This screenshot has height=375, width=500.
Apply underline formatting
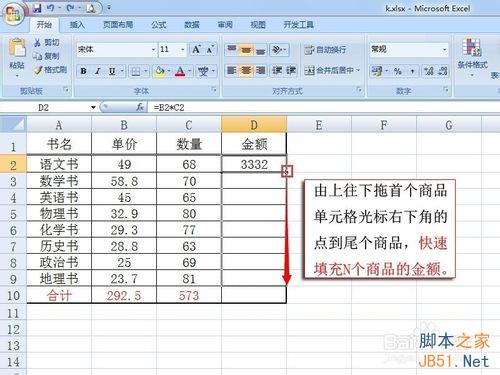(x=112, y=71)
